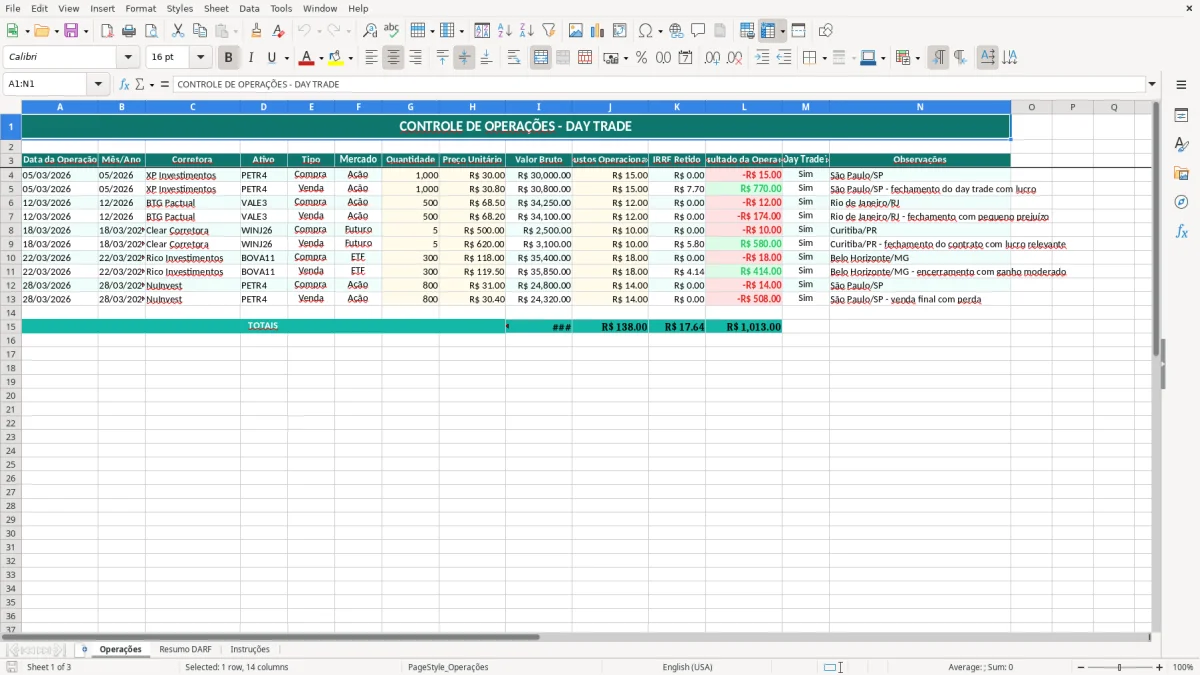The height and width of the screenshot is (675, 1200).
Task: Switch to the Resumo DARF sheet tab
Action: click(185, 649)
